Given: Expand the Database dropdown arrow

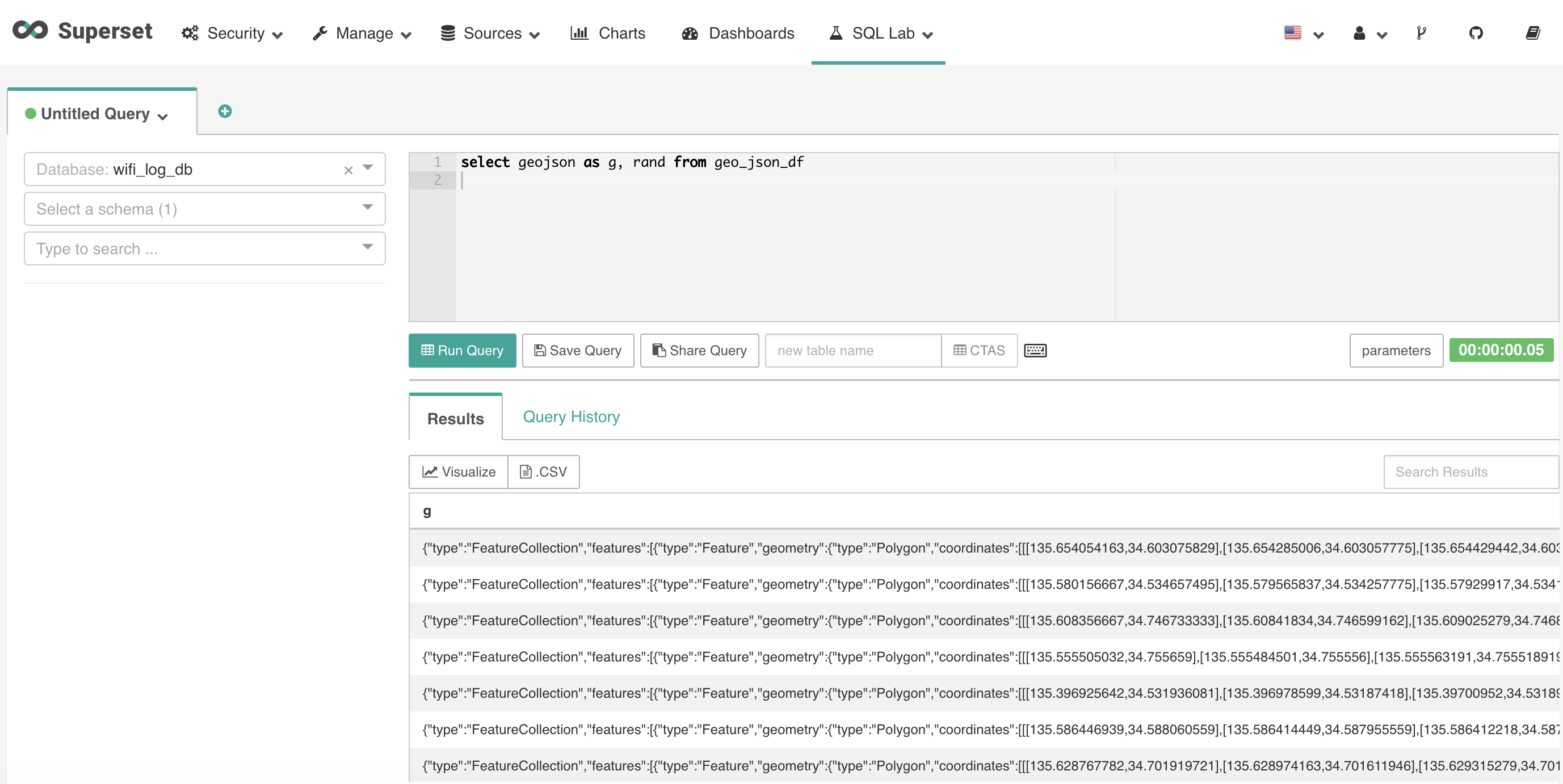Looking at the screenshot, I should click(368, 168).
